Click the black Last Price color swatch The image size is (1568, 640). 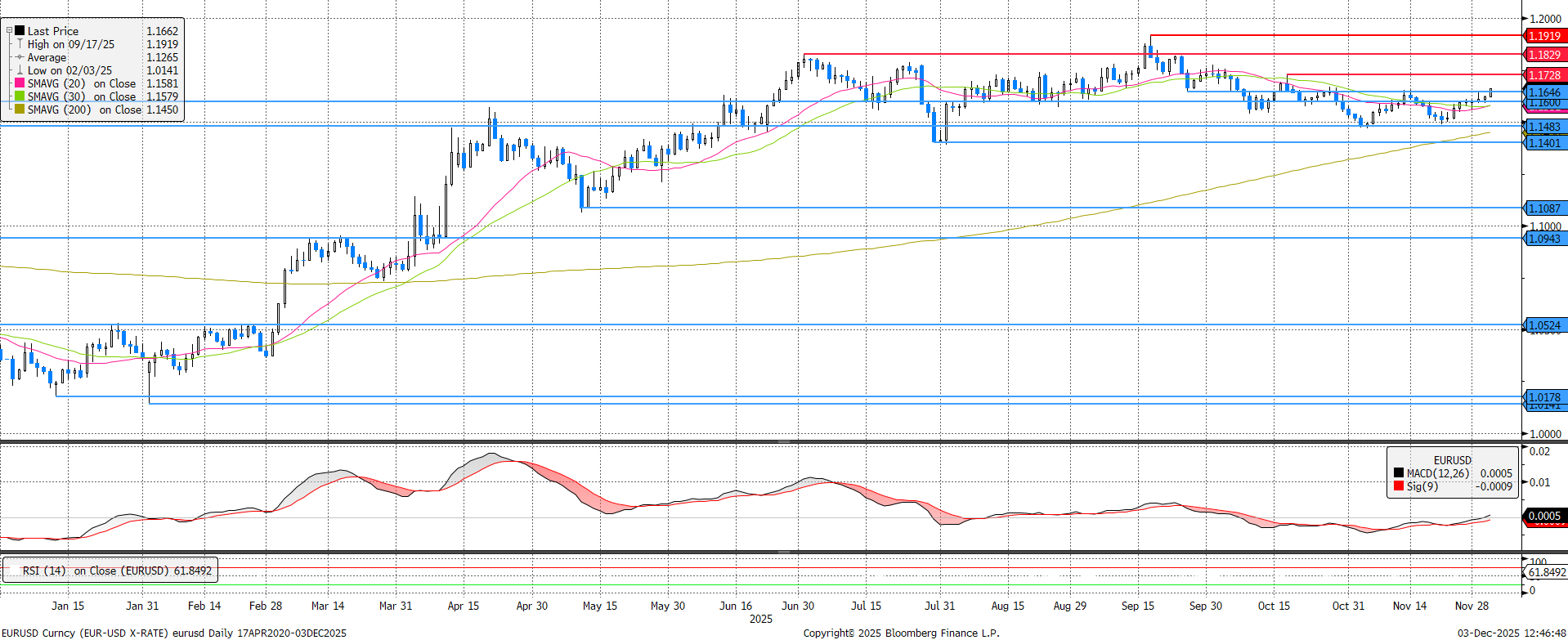click(x=20, y=31)
